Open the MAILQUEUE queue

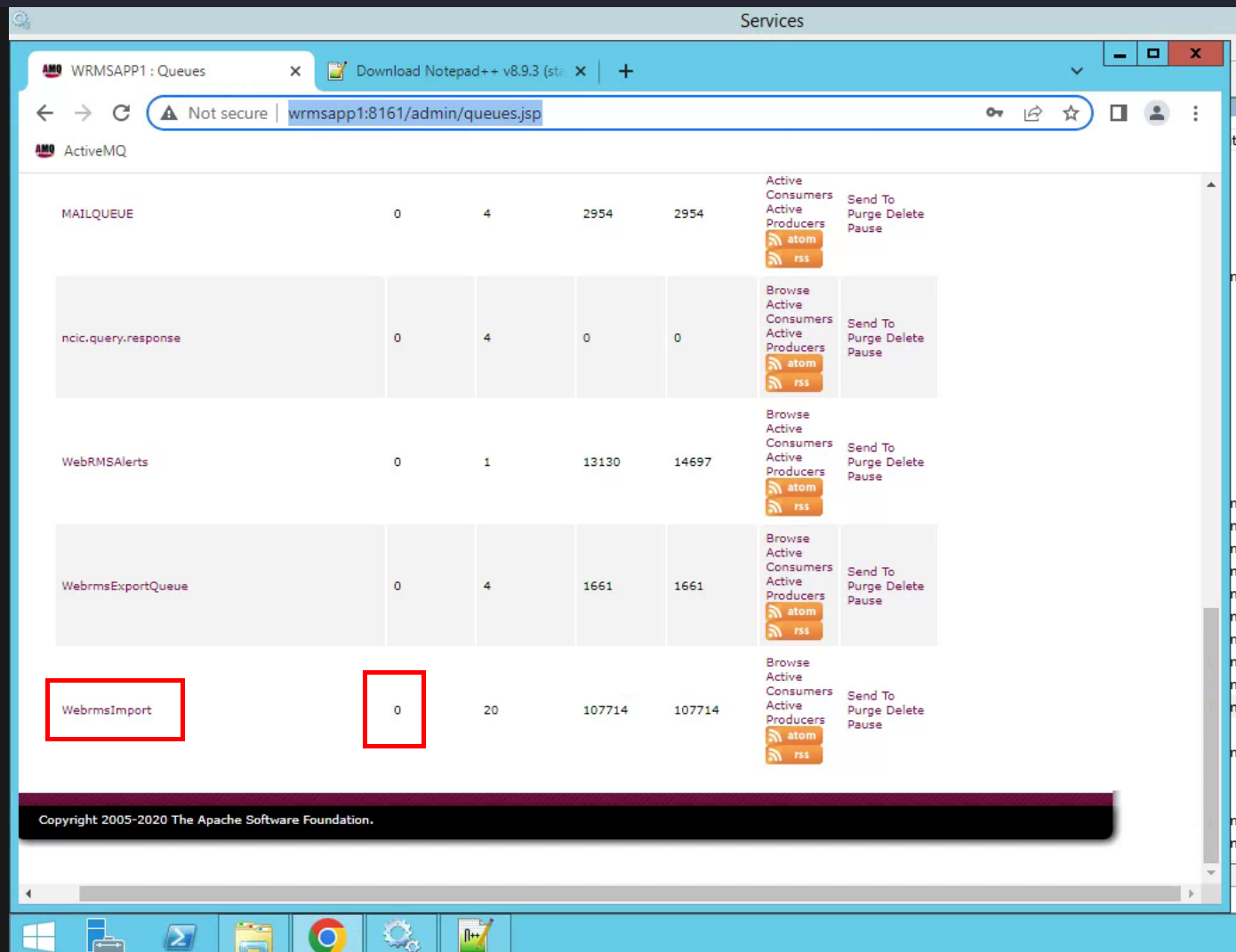pos(98,213)
